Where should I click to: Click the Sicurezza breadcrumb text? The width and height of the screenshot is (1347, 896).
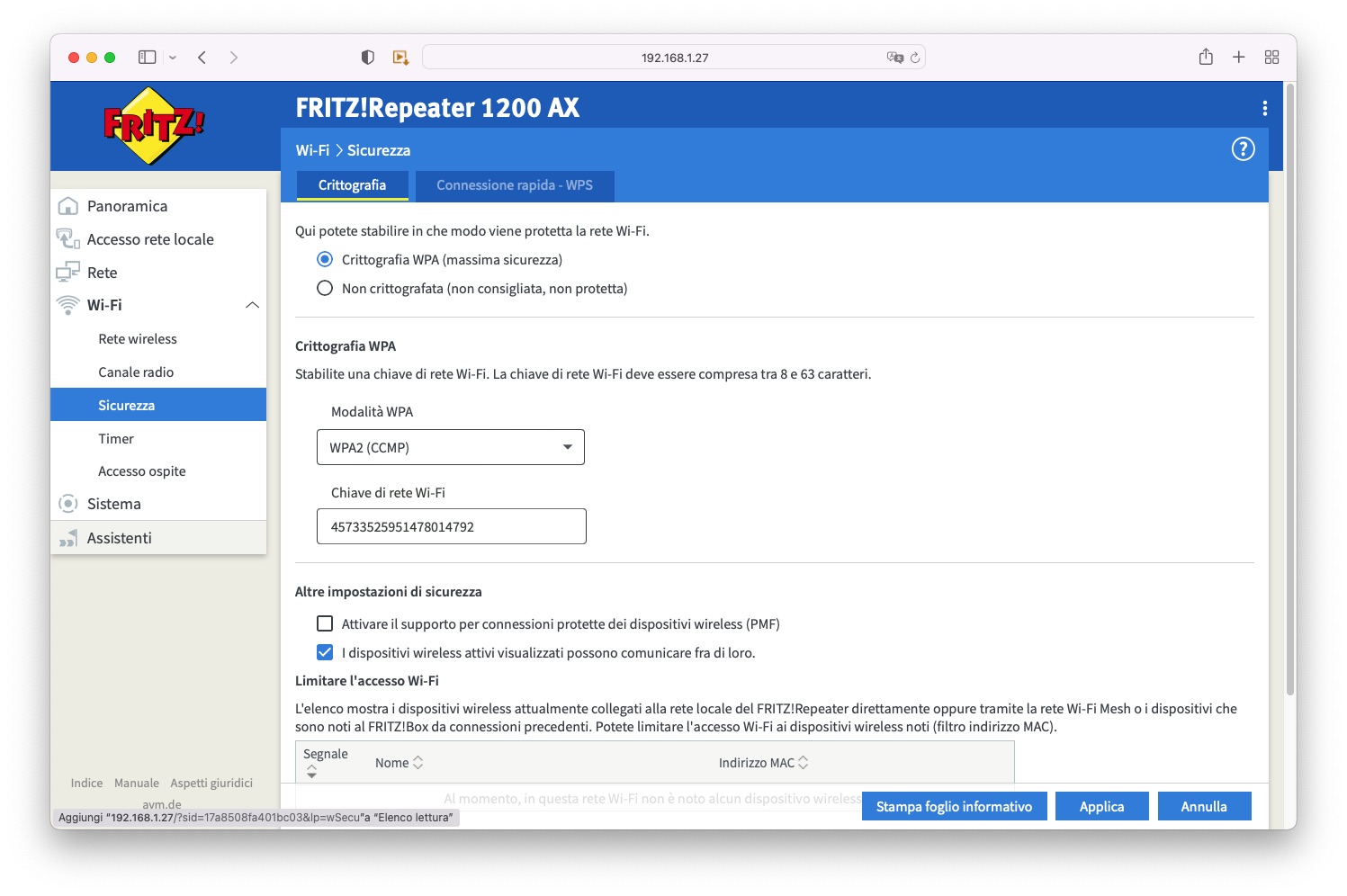(379, 150)
